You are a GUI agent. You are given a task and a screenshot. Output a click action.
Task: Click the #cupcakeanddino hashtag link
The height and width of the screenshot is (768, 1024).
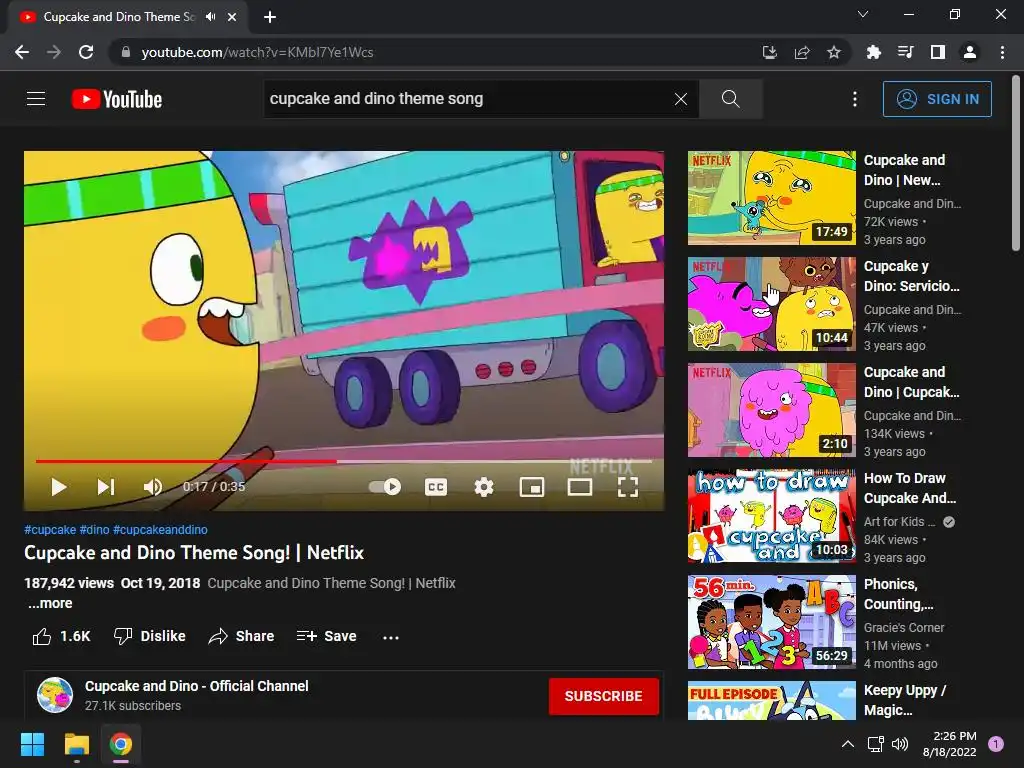161,530
